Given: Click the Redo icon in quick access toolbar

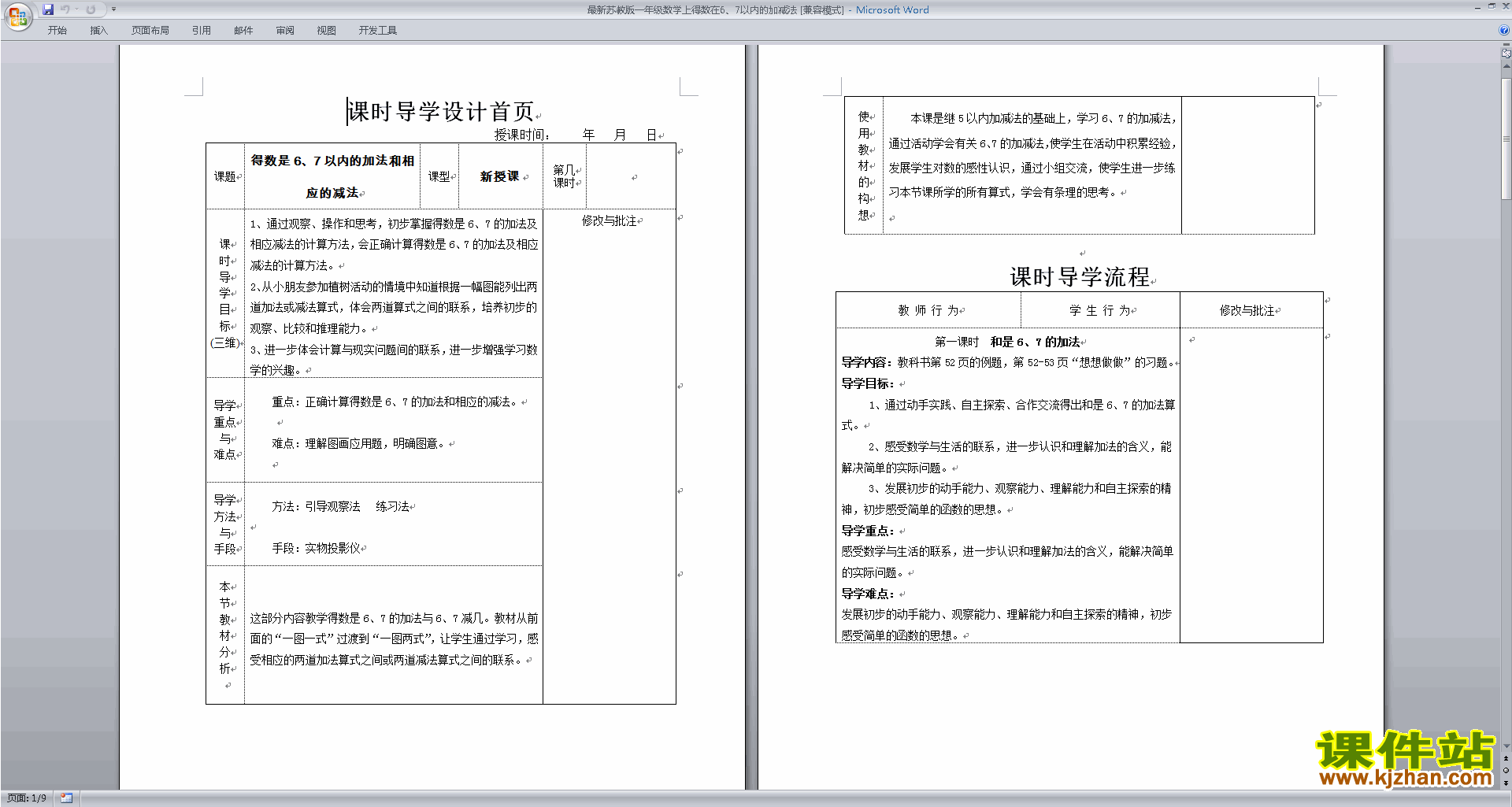Looking at the screenshot, I should [91, 9].
